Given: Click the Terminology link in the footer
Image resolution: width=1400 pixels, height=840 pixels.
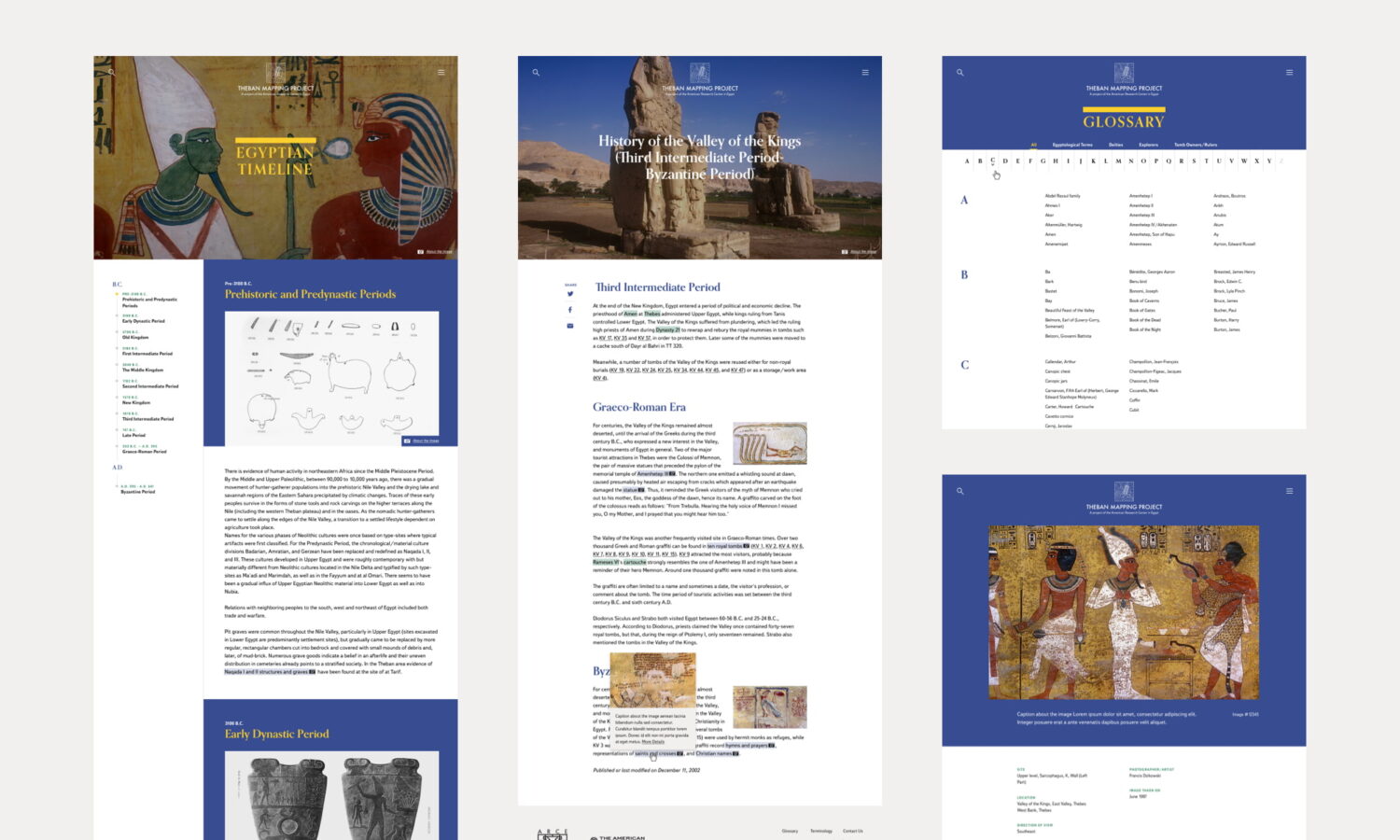Looking at the screenshot, I should pyautogui.click(x=821, y=831).
